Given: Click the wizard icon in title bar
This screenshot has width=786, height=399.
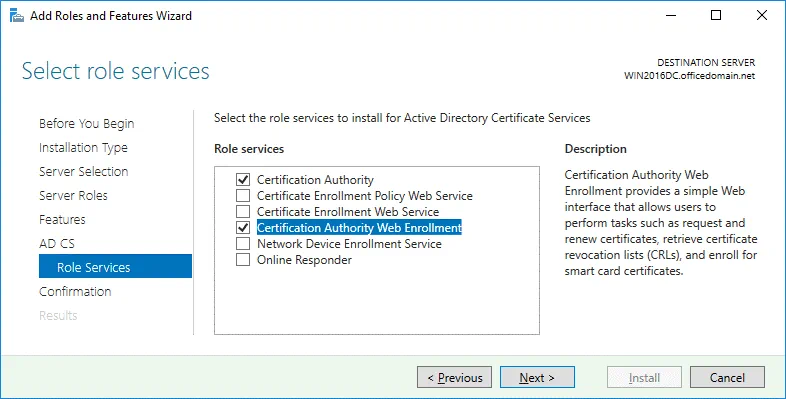Looking at the screenshot, I should [17, 16].
